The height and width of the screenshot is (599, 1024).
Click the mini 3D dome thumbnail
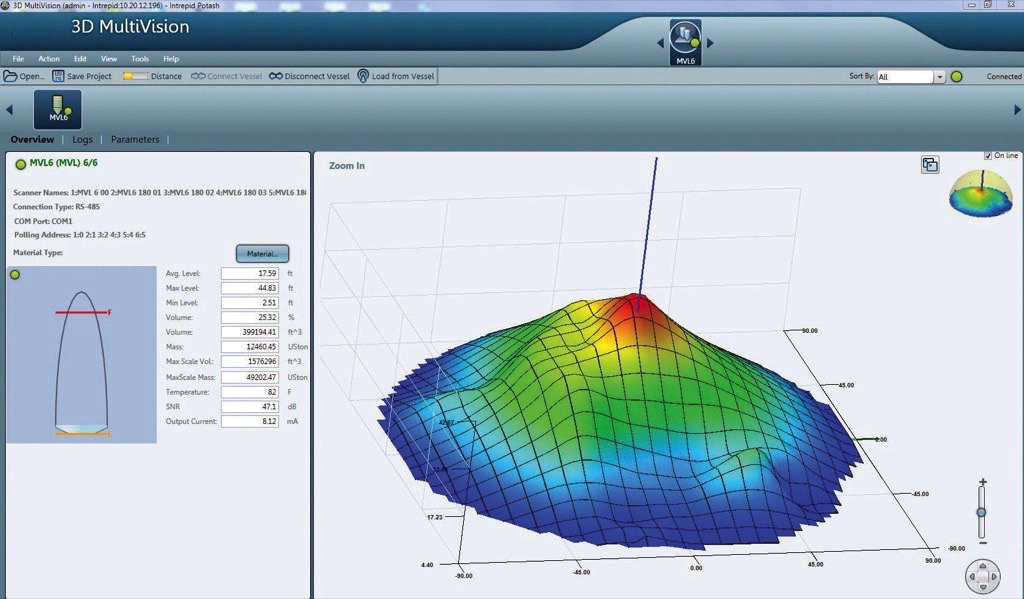[x=980, y=193]
